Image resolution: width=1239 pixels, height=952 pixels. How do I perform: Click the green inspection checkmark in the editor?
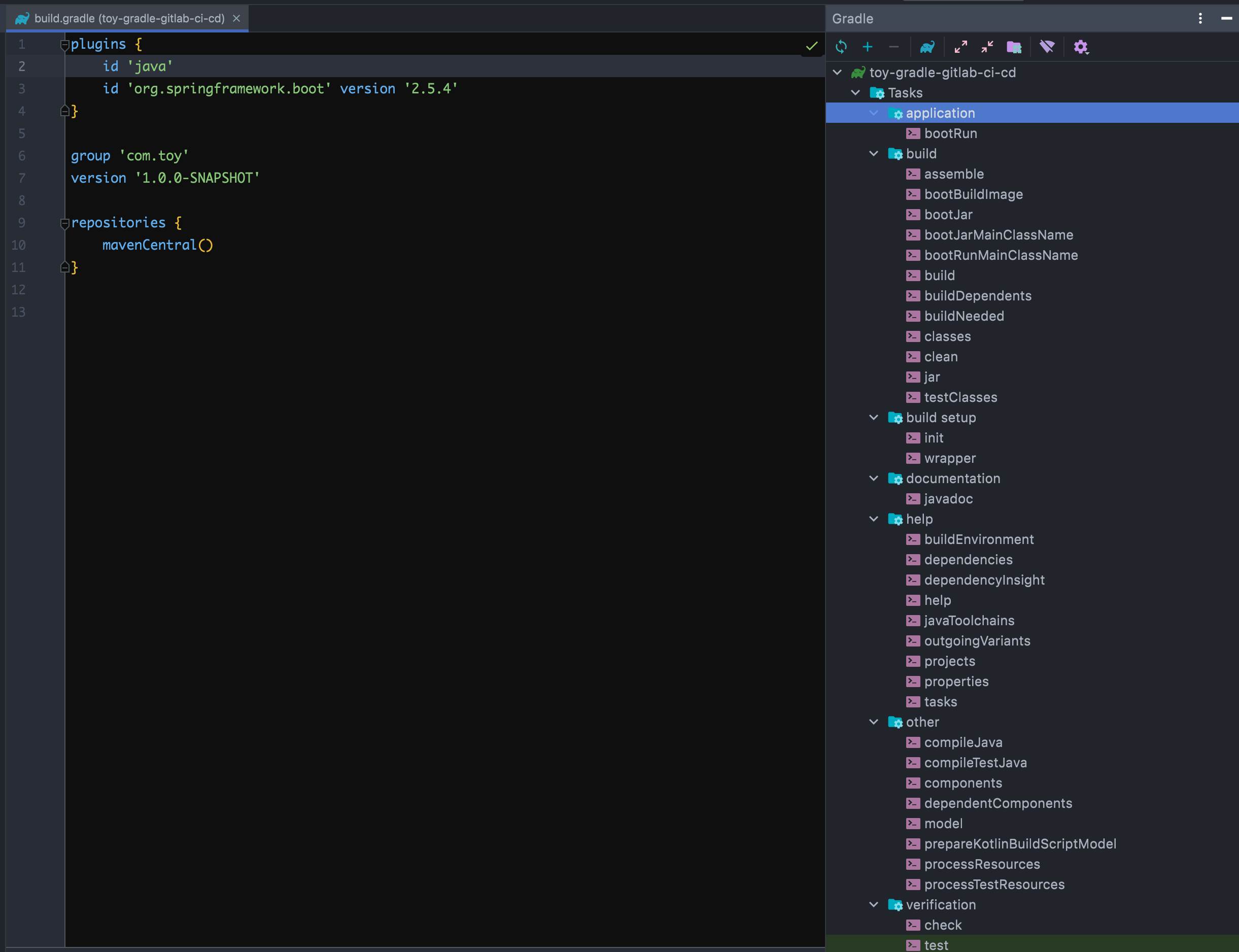point(811,46)
